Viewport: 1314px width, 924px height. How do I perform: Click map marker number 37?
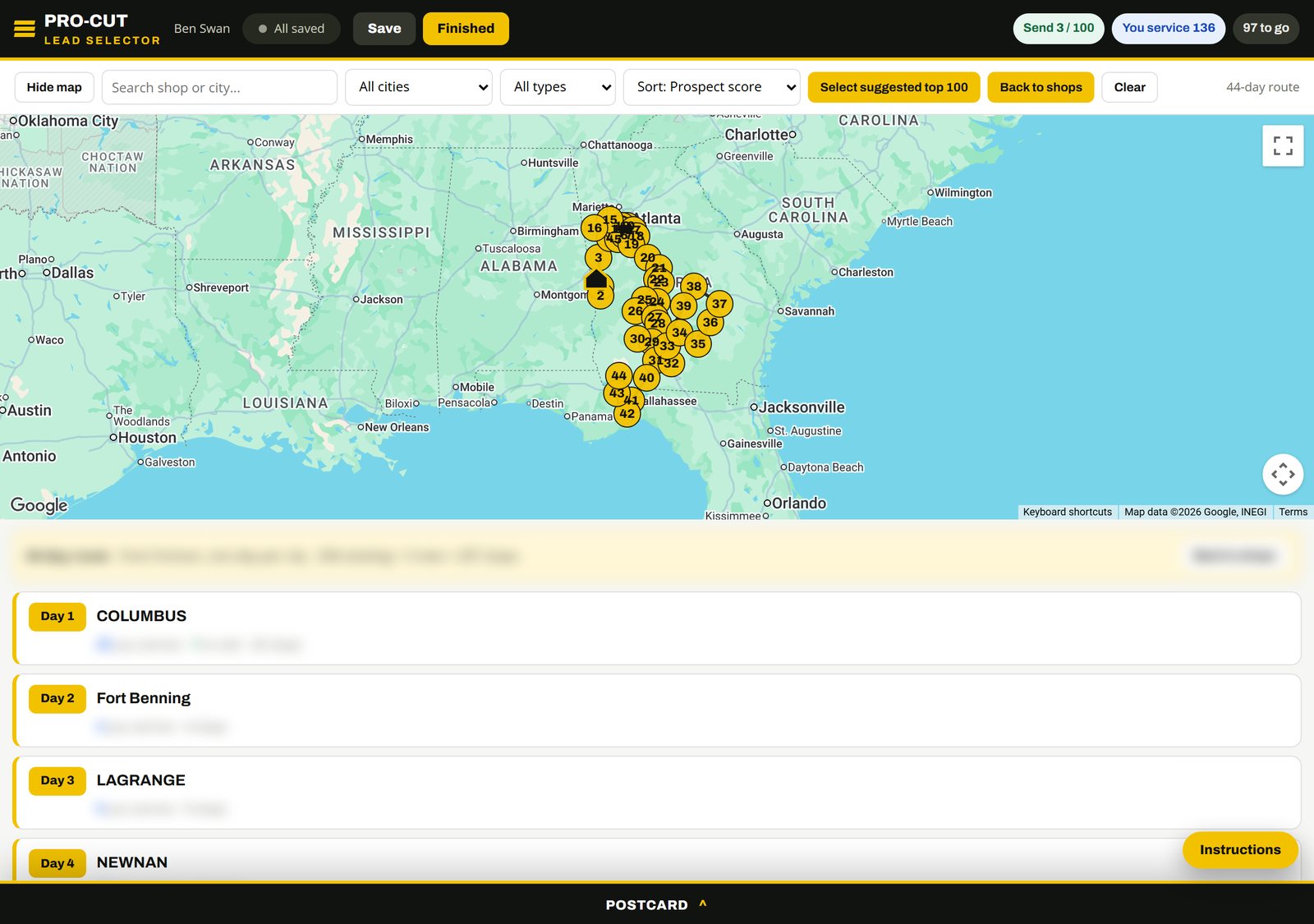pos(719,304)
